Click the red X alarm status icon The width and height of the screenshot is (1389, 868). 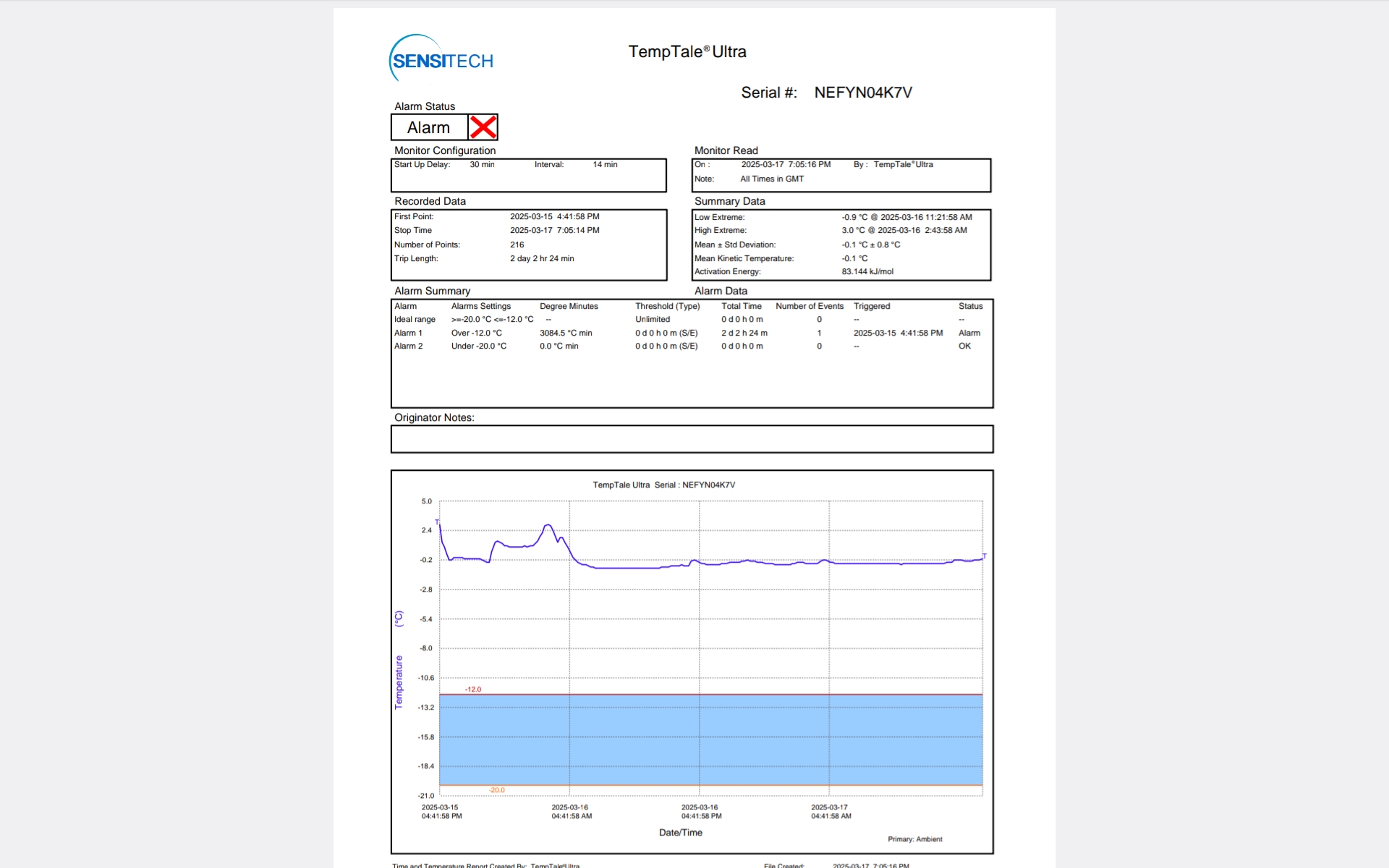(483, 127)
